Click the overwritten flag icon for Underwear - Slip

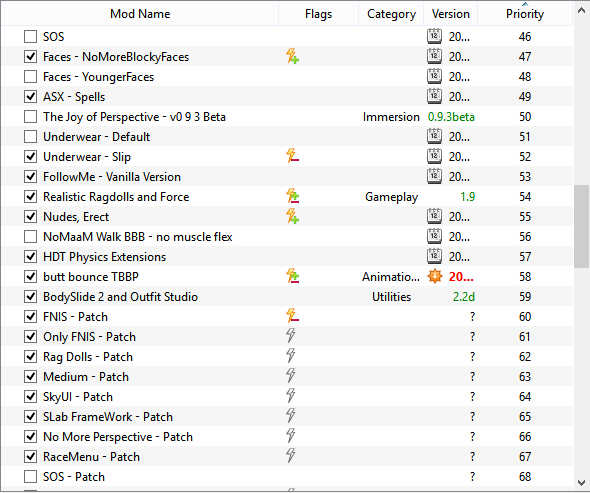[292, 156]
